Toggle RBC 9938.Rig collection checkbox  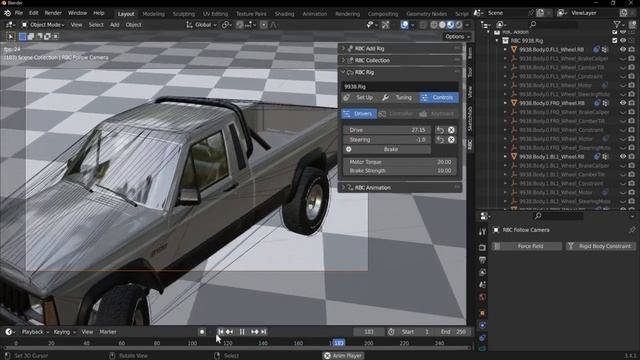point(615,41)
